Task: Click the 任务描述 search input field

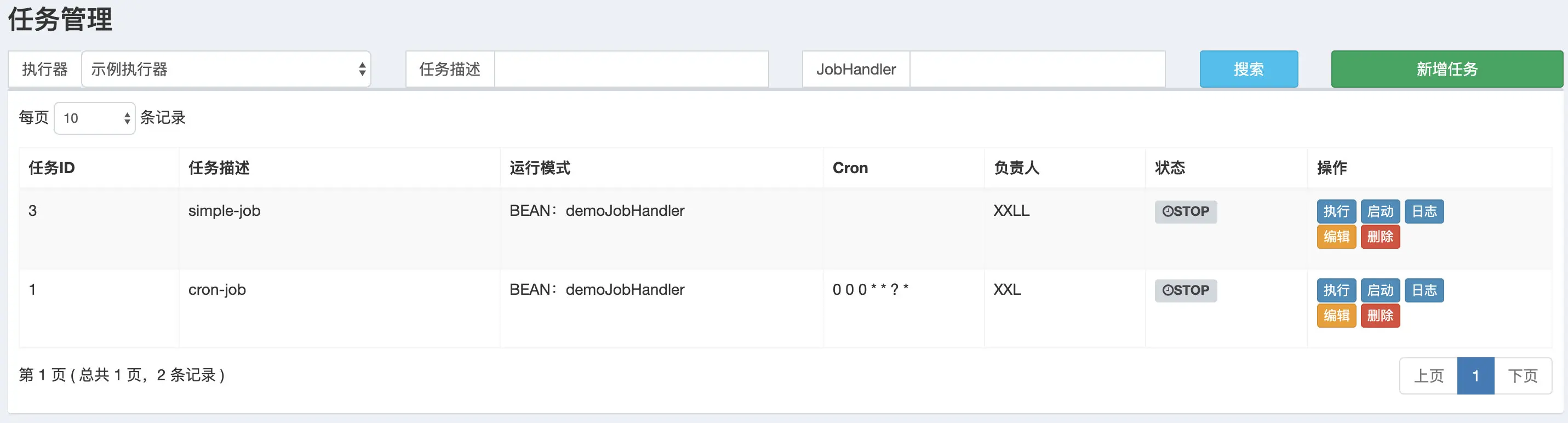Action: click(631, 70)
